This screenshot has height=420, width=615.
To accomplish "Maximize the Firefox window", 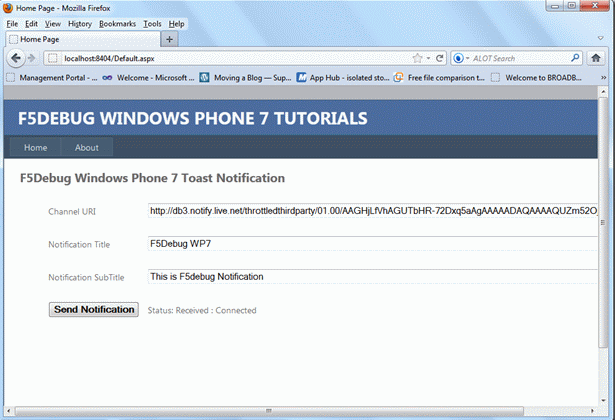I will pyautogui.click(x=572, y=6).
